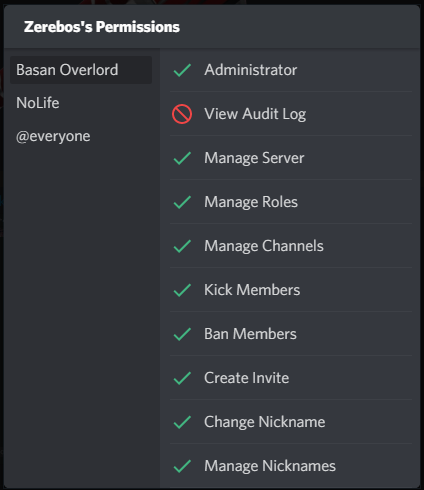This screenshot has width=424, height=490.
Task: Click the checkmark icon beside Create Invite
Action: click(x=182, y=378)
